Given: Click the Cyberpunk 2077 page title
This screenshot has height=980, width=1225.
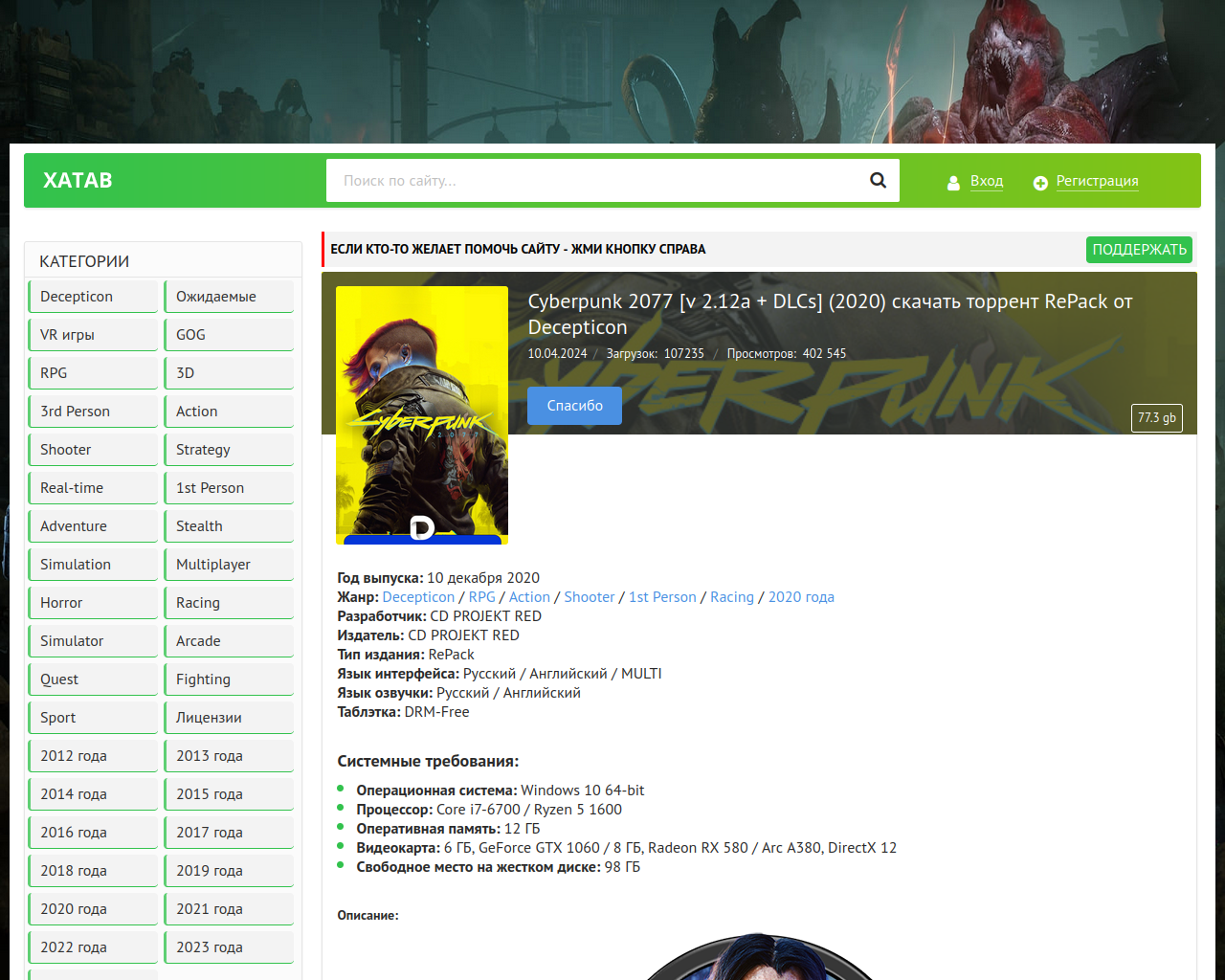Looking at the screenshot, I should point(830,314).
